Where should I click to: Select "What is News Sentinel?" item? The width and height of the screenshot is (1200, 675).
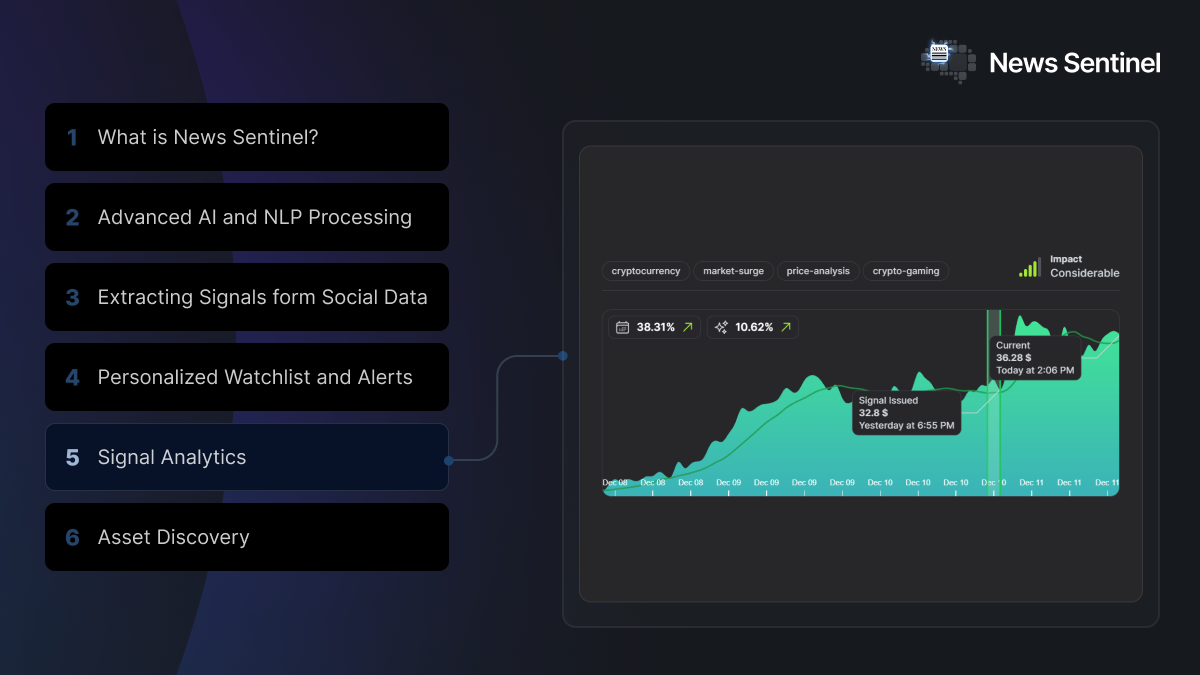(x=247, y=137)
